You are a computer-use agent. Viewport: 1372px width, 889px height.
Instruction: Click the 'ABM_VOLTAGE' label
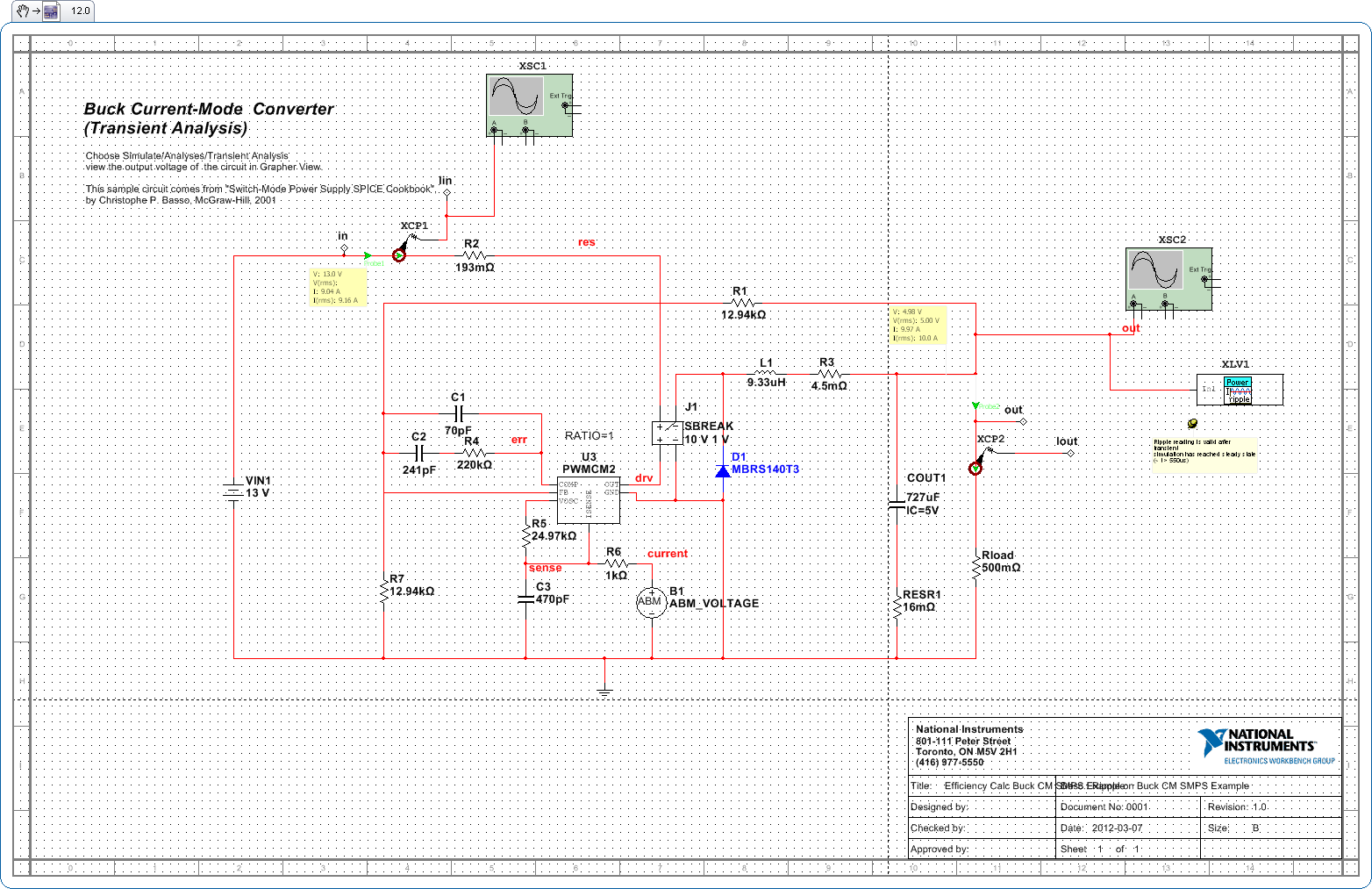714,604
